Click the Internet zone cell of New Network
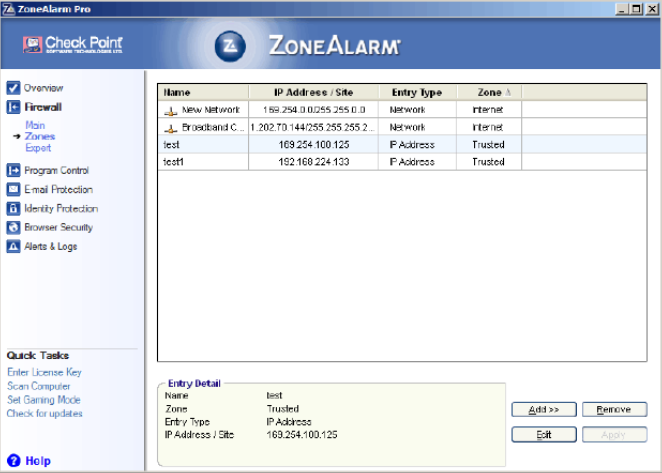Viewport: 662px width, 473px height. point(488,110)
